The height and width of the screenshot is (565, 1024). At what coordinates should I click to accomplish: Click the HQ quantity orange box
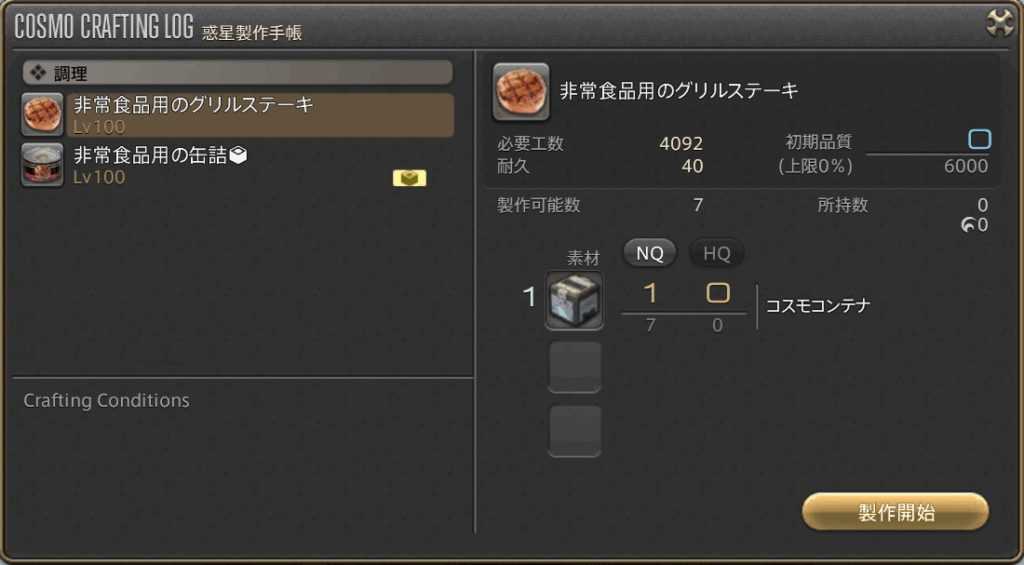pyautogui.click(x=718, y=293)
